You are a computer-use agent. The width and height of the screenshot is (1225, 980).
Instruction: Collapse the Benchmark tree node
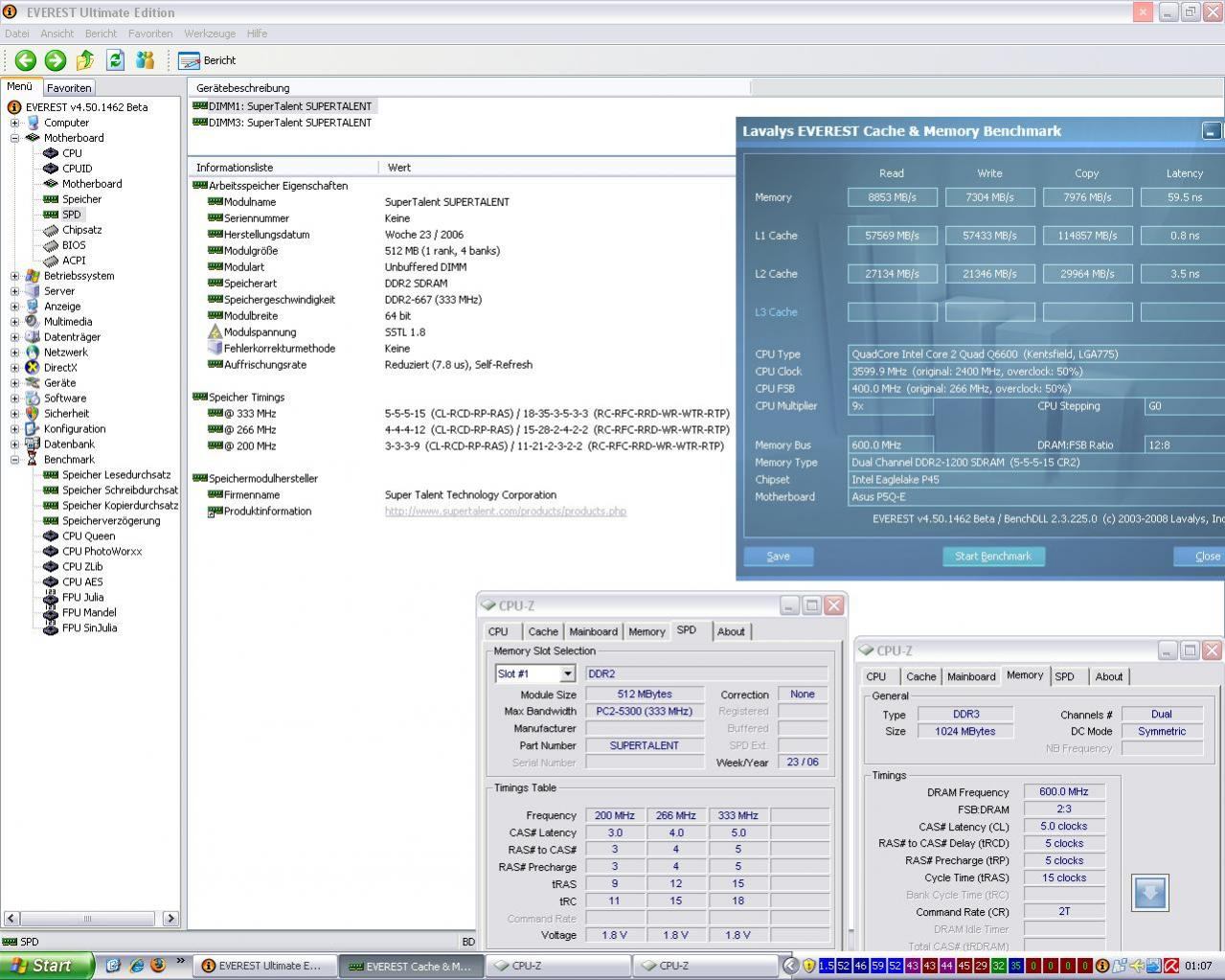point(14,460)
